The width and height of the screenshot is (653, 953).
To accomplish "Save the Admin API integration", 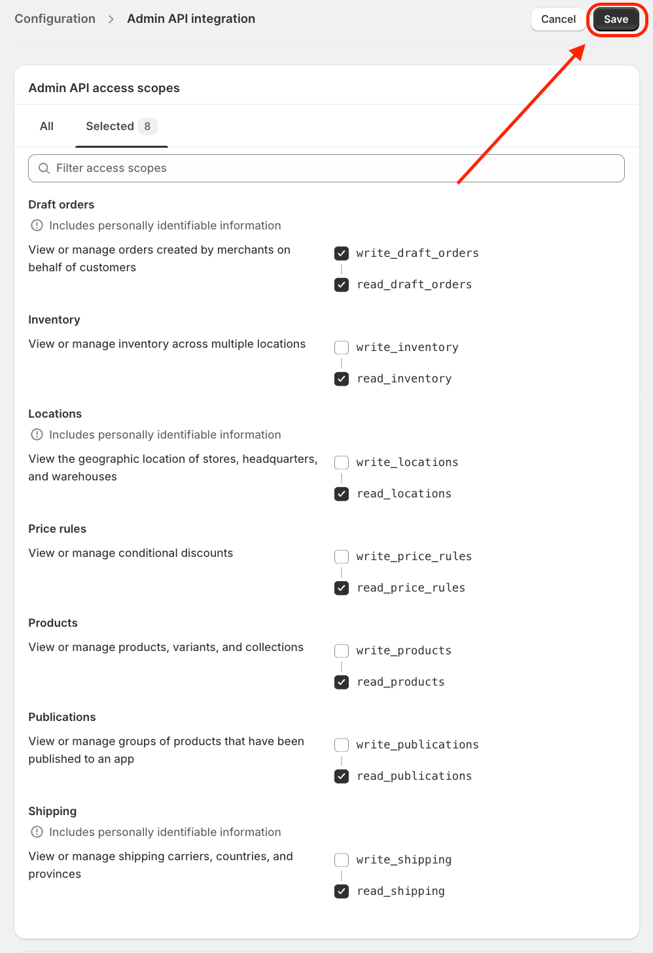I will (616, 19).
